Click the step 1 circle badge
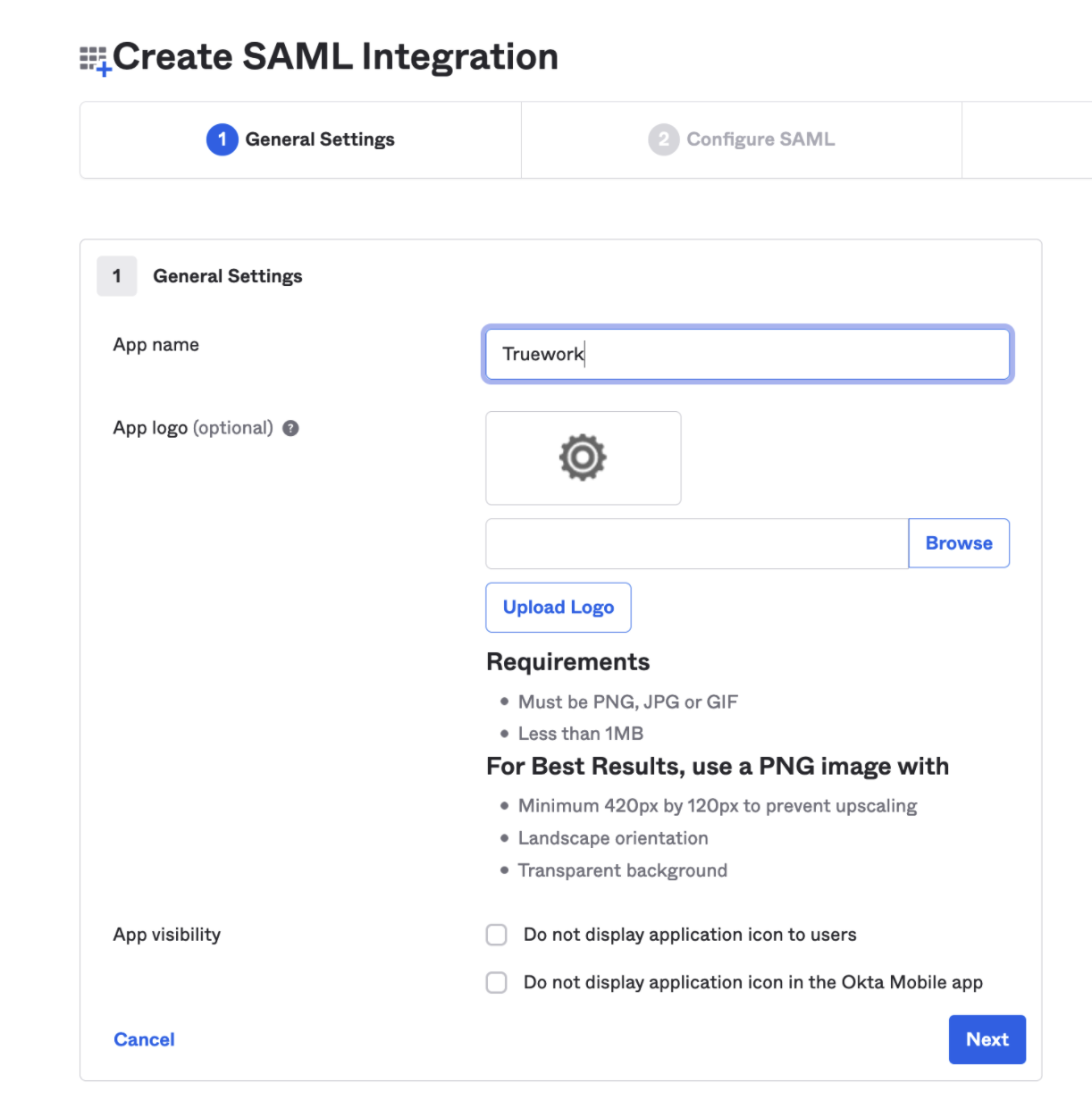 point(222,139)
